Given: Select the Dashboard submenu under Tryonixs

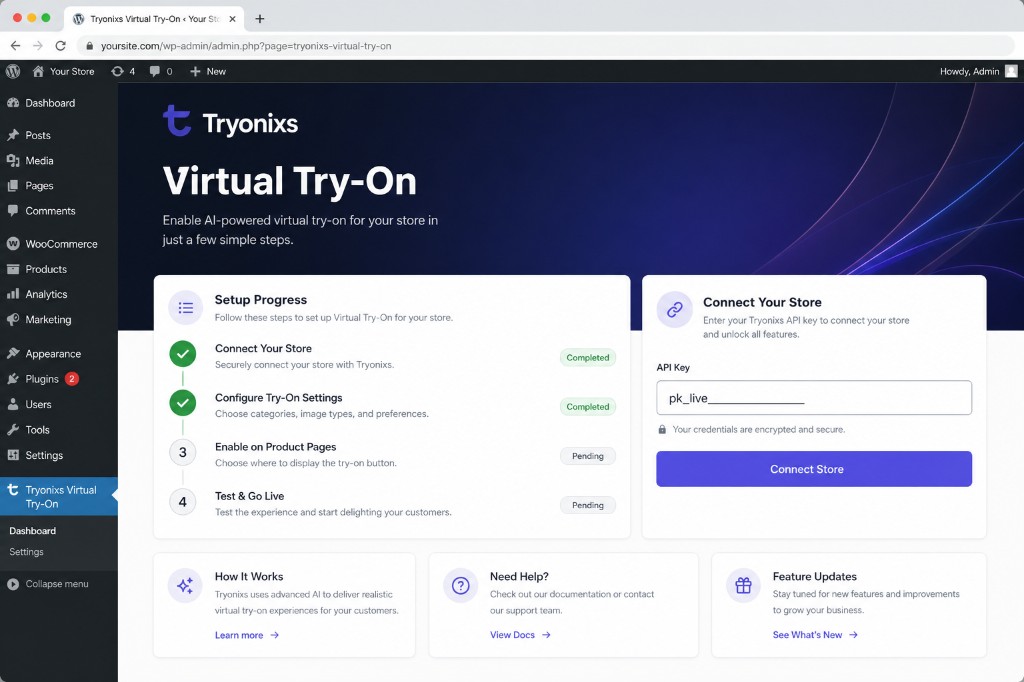Looking at the screenshot, I should point(33,530).
